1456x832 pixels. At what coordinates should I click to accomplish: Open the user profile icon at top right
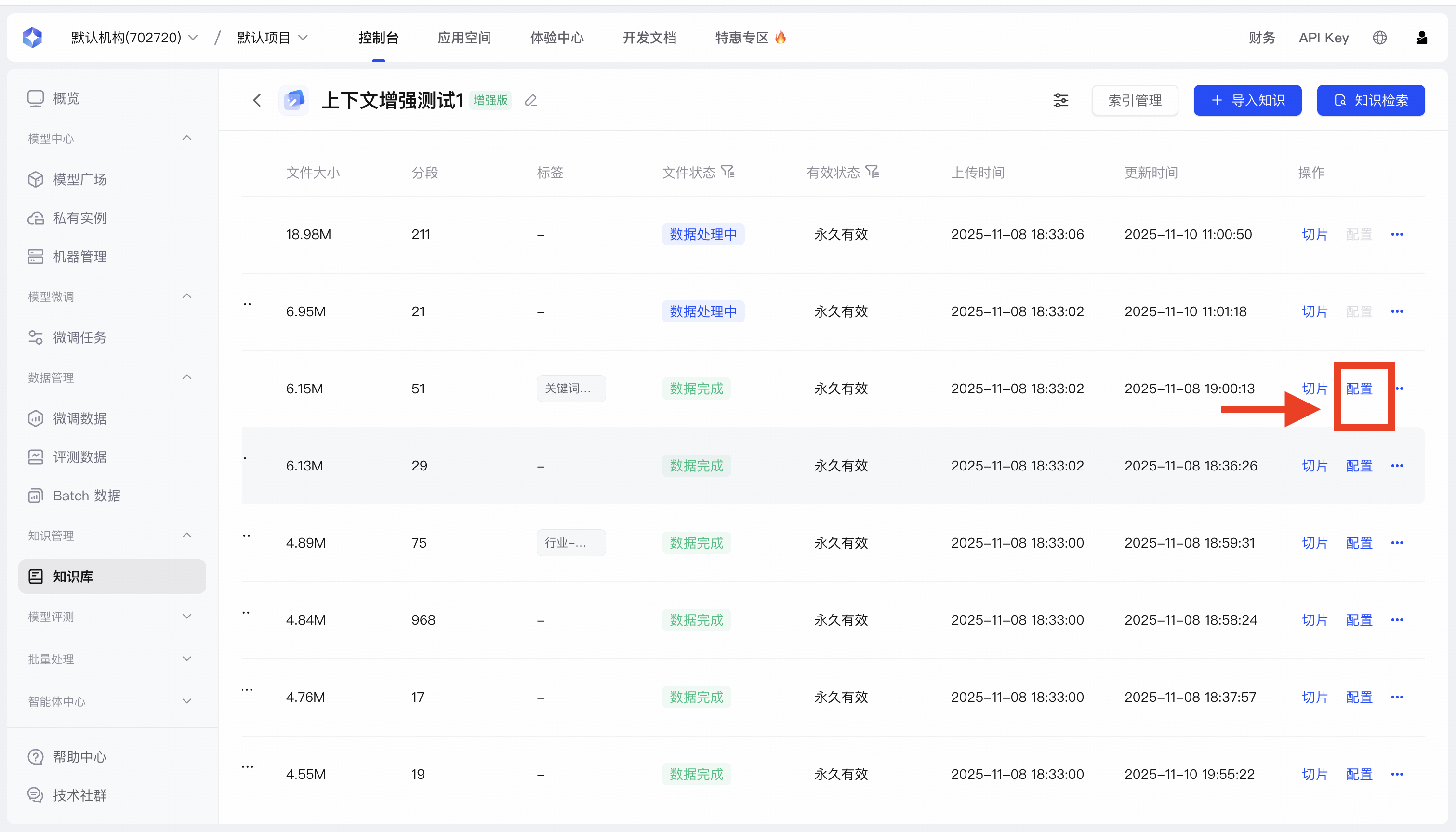(x=1422, y=38)
